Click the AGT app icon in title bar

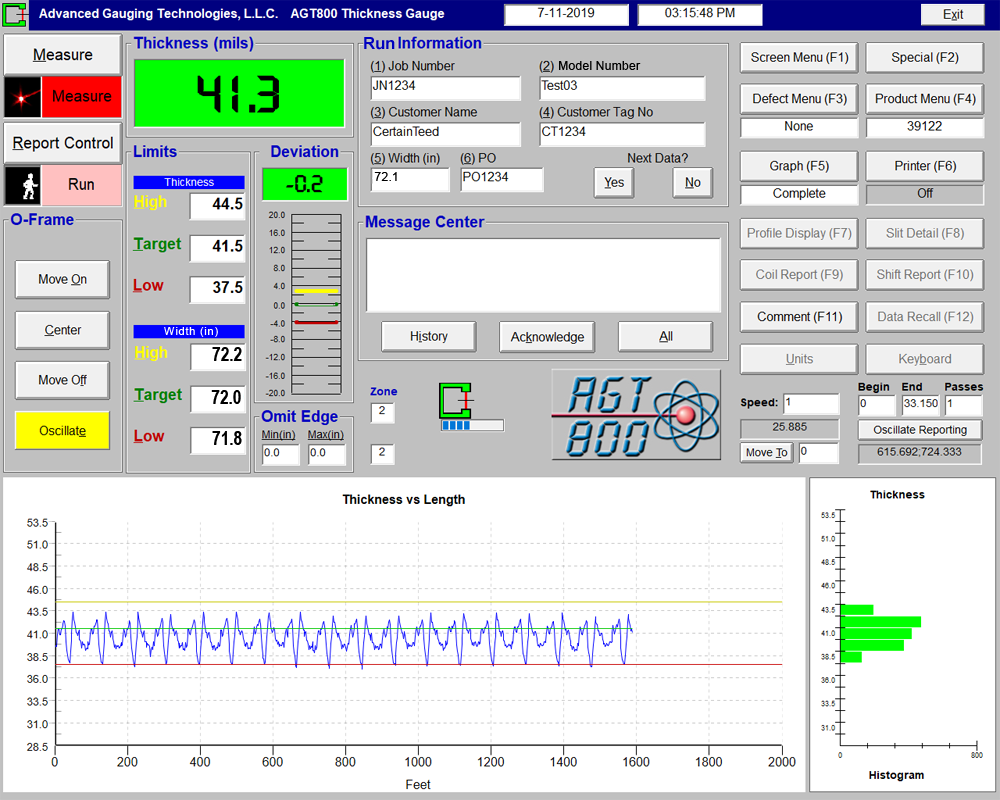pyautogui.click(x=15, y=14)
